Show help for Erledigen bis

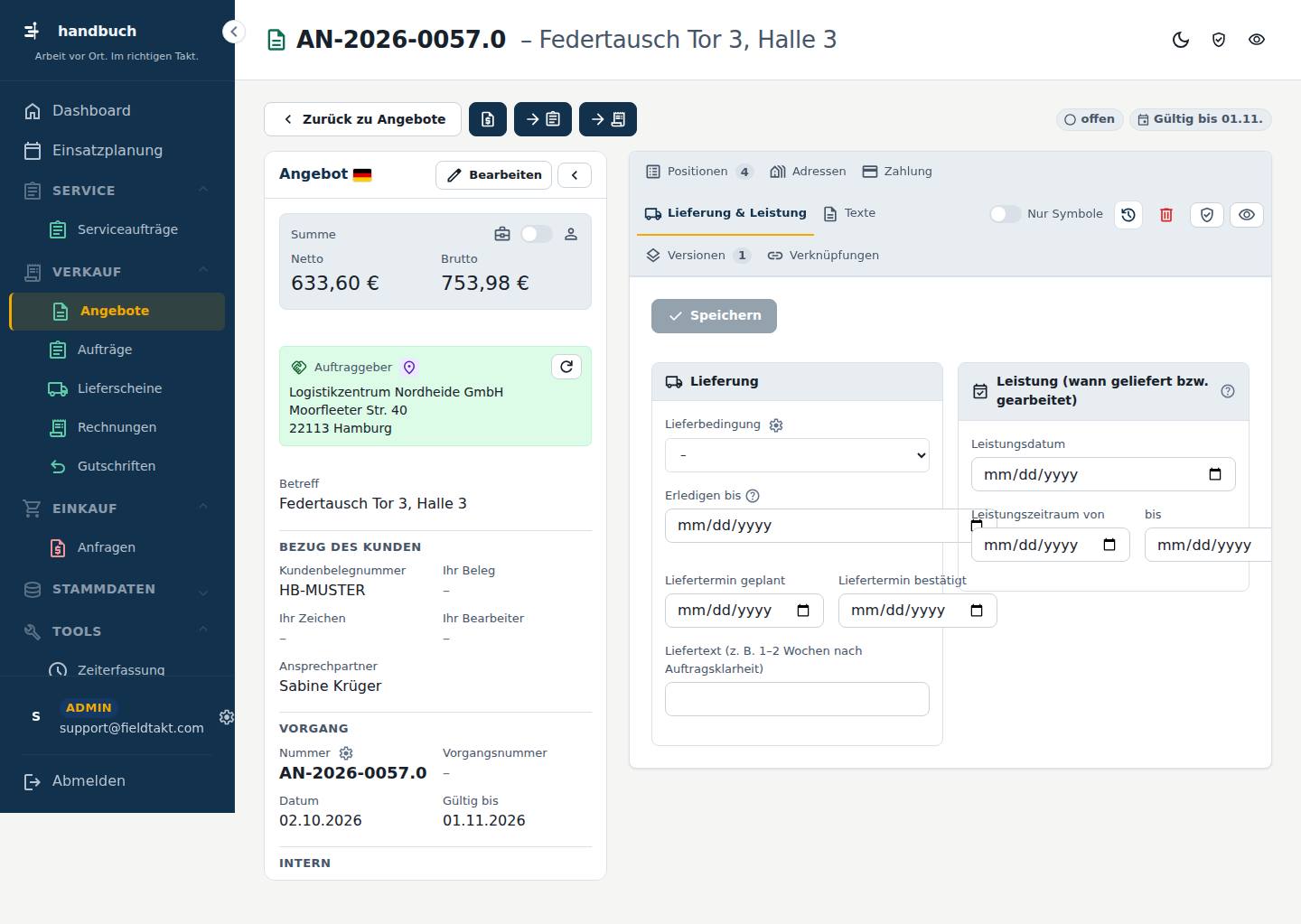753,496
